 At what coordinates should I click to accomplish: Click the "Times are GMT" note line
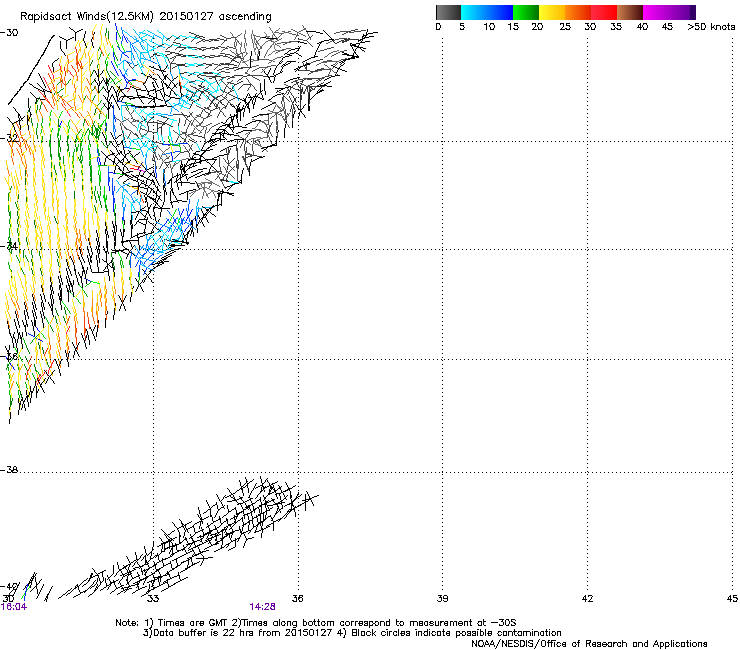click(x=316, y=623)
